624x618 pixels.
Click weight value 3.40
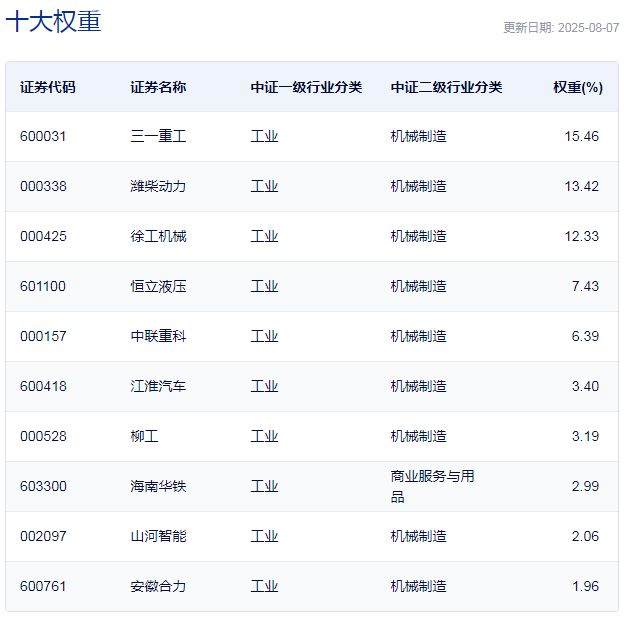pyautogui.click(x=585, y=386)
